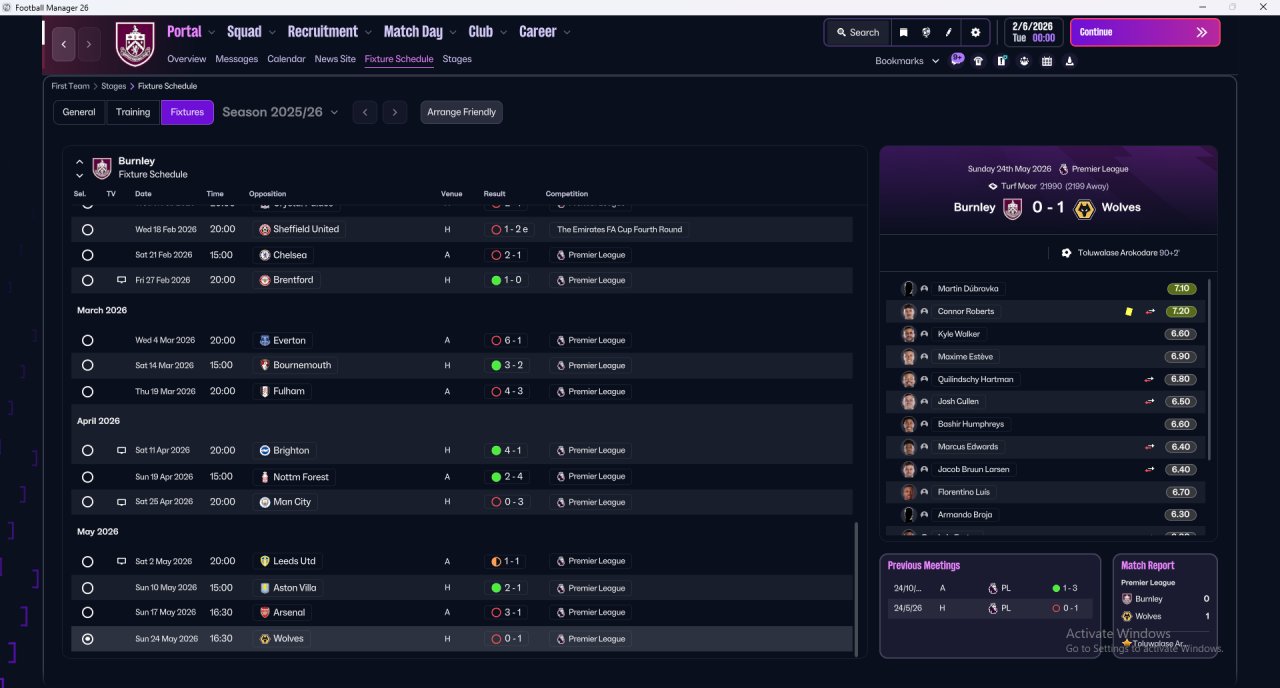Open the bookmark icon in the top toolbar
The width and height of the screenshot is (1280, 688).
tap(904, 32)
